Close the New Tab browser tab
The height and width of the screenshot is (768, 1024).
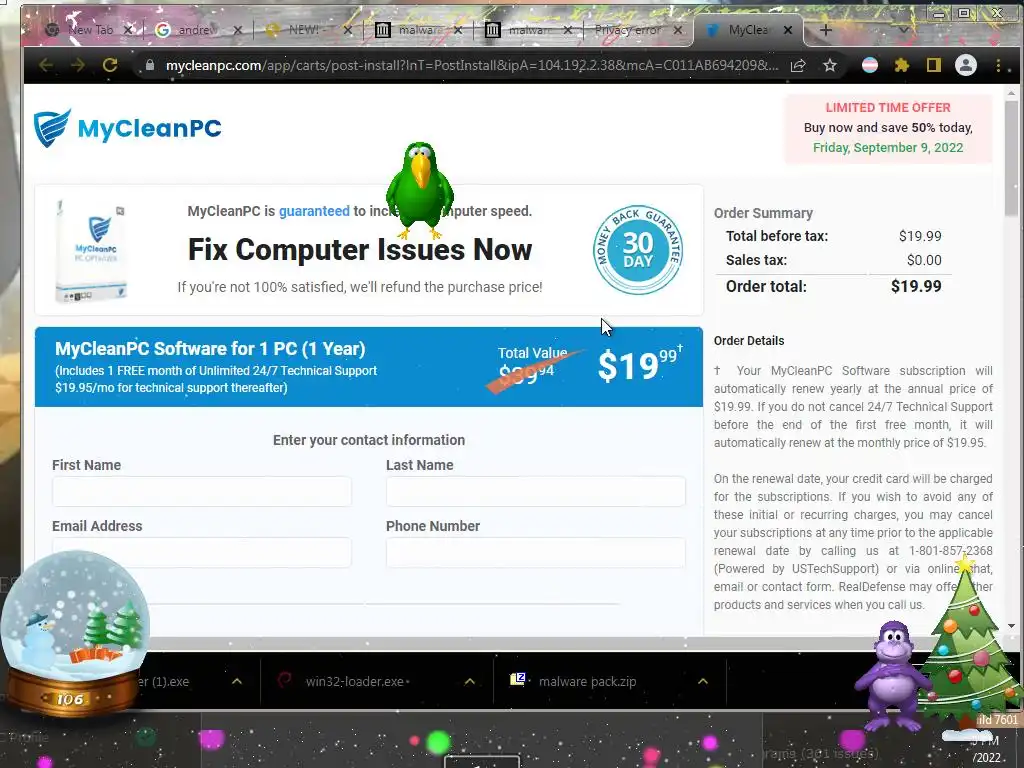[129, 29]
